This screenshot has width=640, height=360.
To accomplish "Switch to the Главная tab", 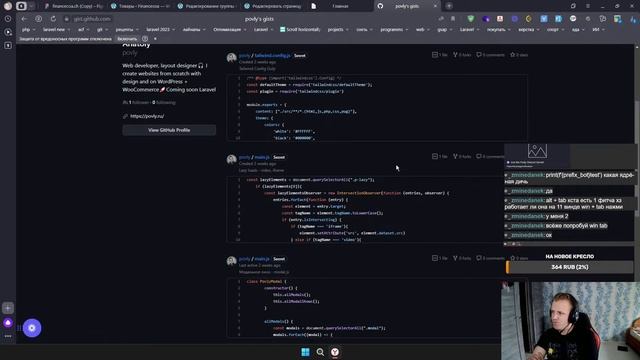I will [x=339, y=6].
